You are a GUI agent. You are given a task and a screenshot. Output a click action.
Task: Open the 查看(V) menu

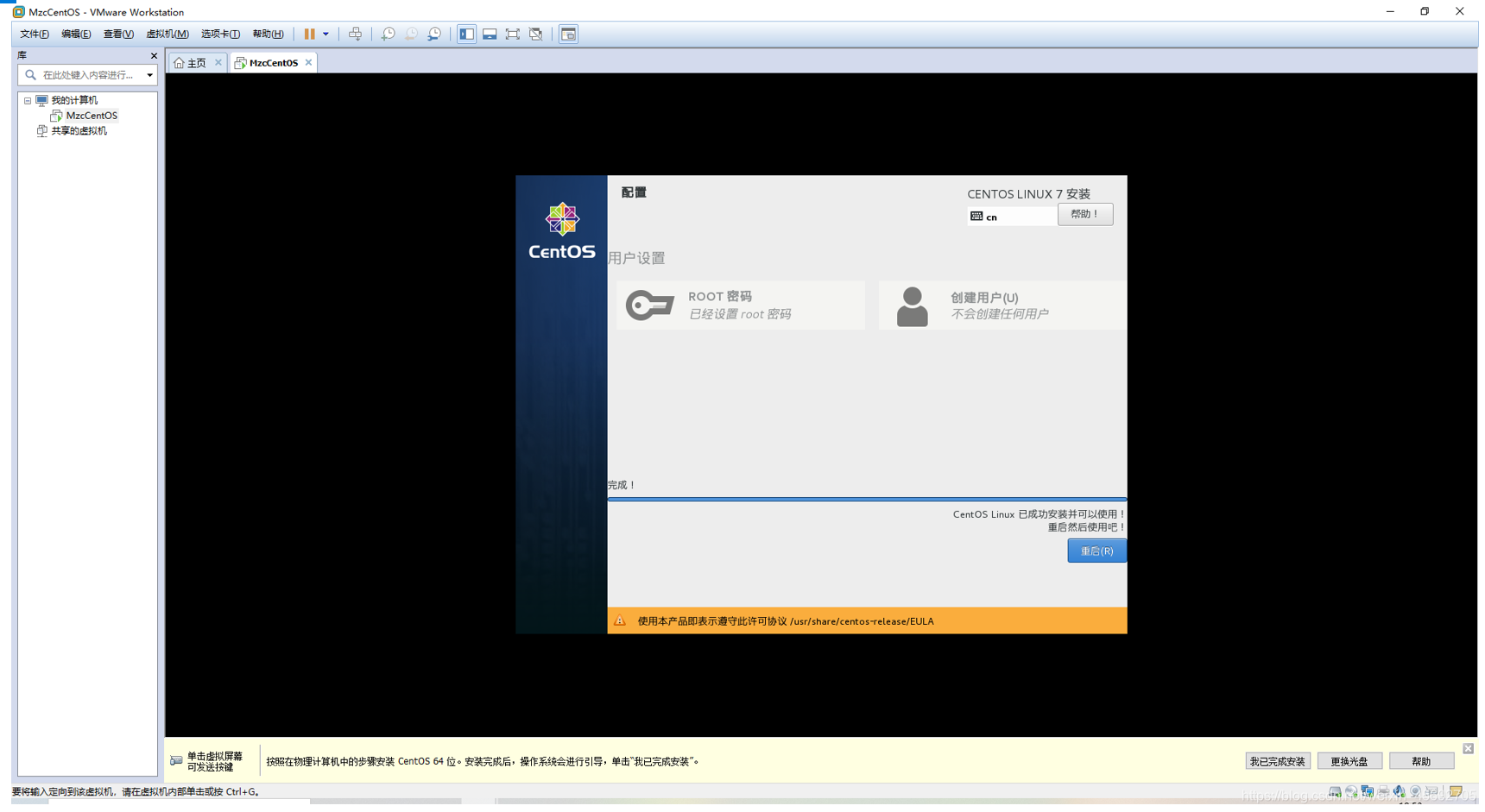[x=118, y=35]
